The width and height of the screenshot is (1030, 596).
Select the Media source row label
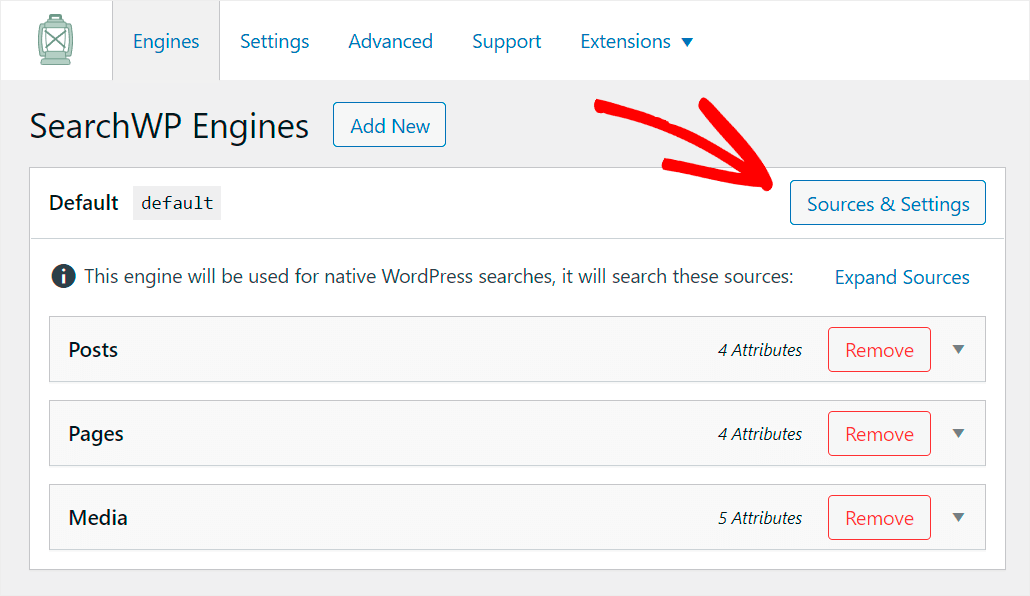tap(98, 518)
